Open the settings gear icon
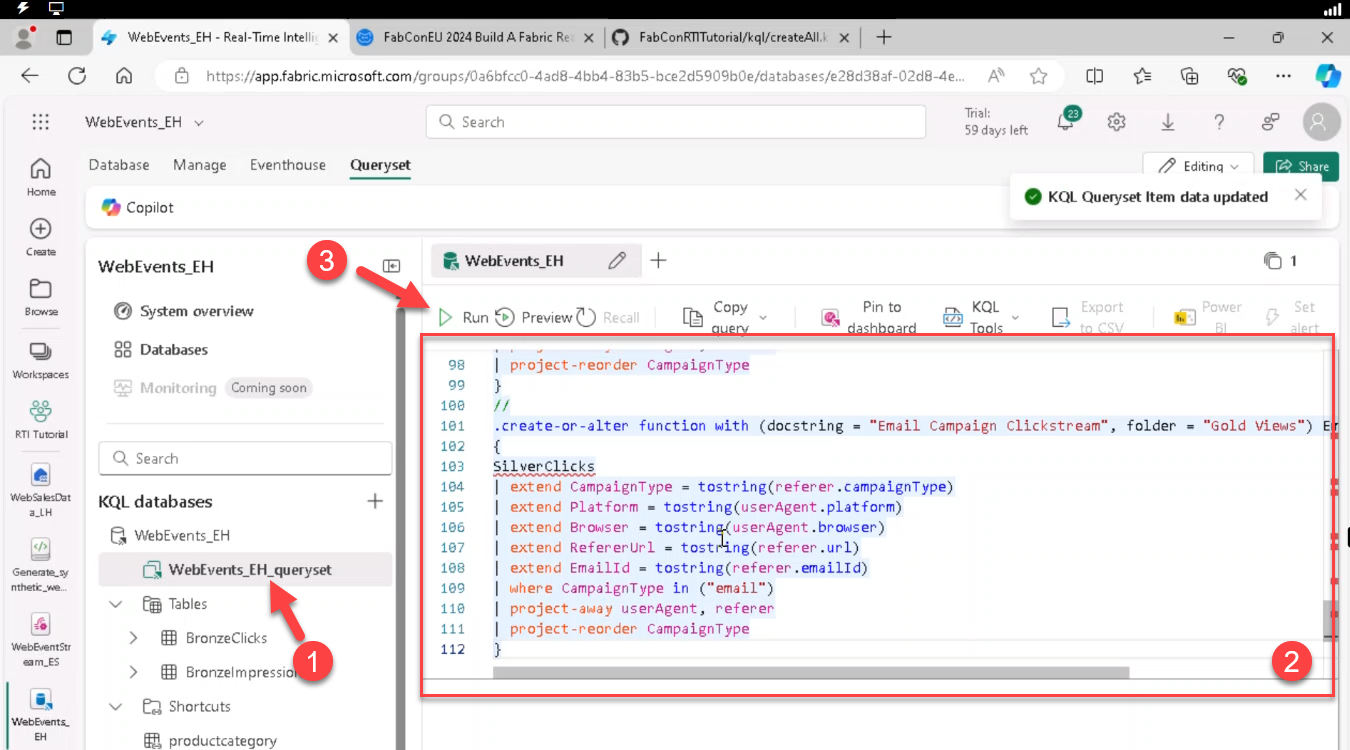1350x750 pixels. click(x=1116, y=122)
